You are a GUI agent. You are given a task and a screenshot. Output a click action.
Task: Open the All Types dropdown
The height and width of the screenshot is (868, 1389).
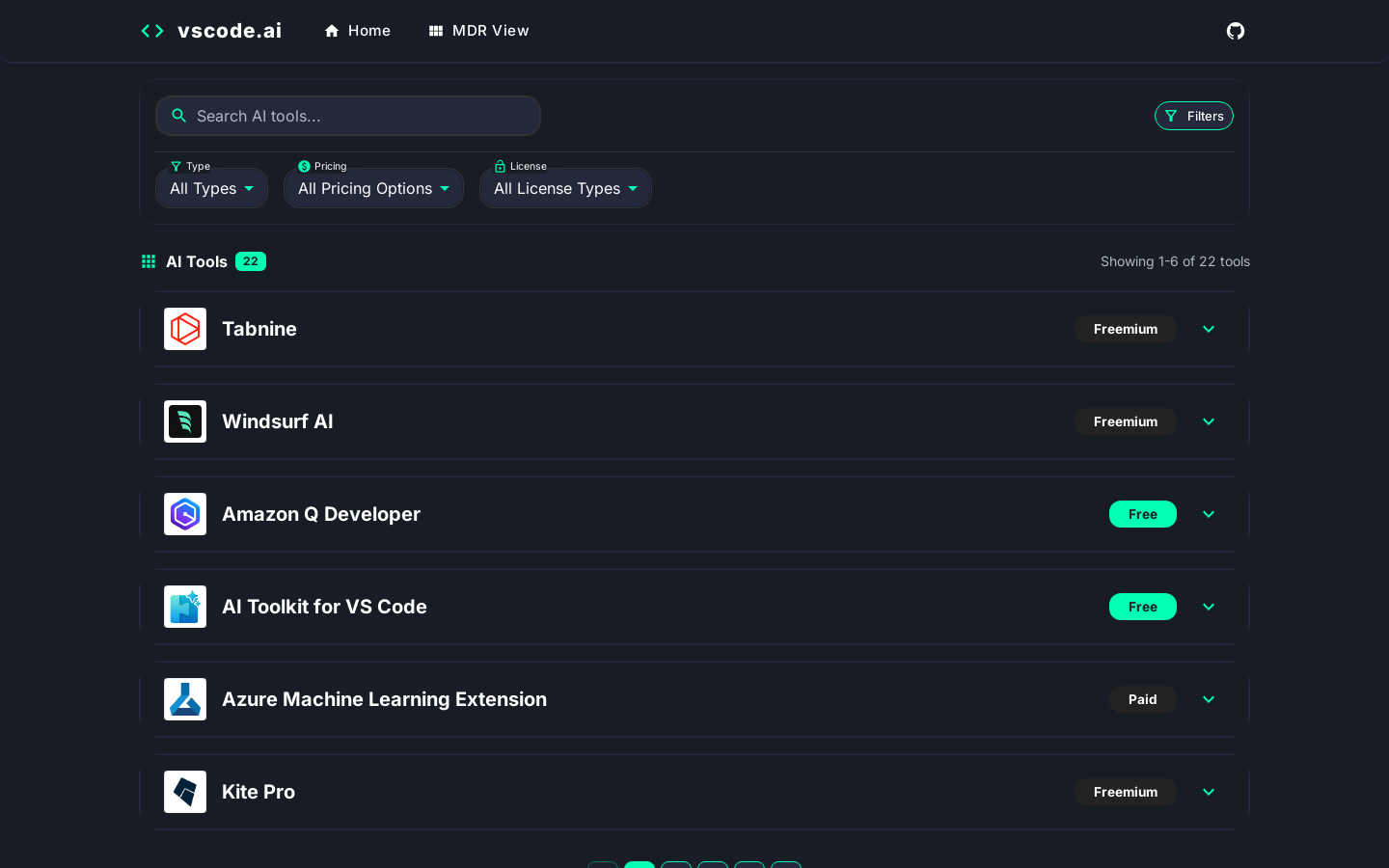point(211,188)
